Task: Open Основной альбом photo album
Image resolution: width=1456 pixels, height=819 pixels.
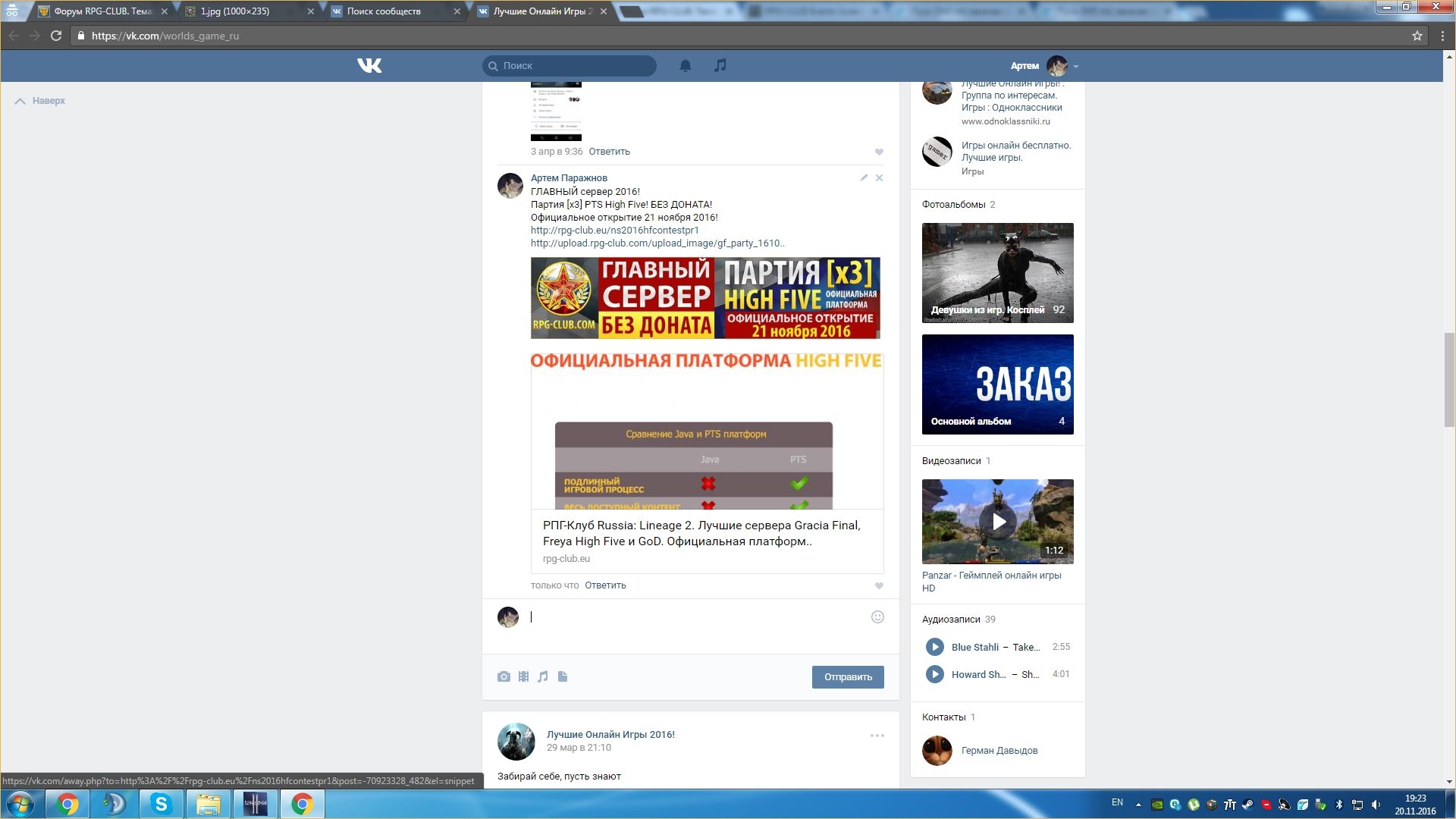Action: point(998,384)
